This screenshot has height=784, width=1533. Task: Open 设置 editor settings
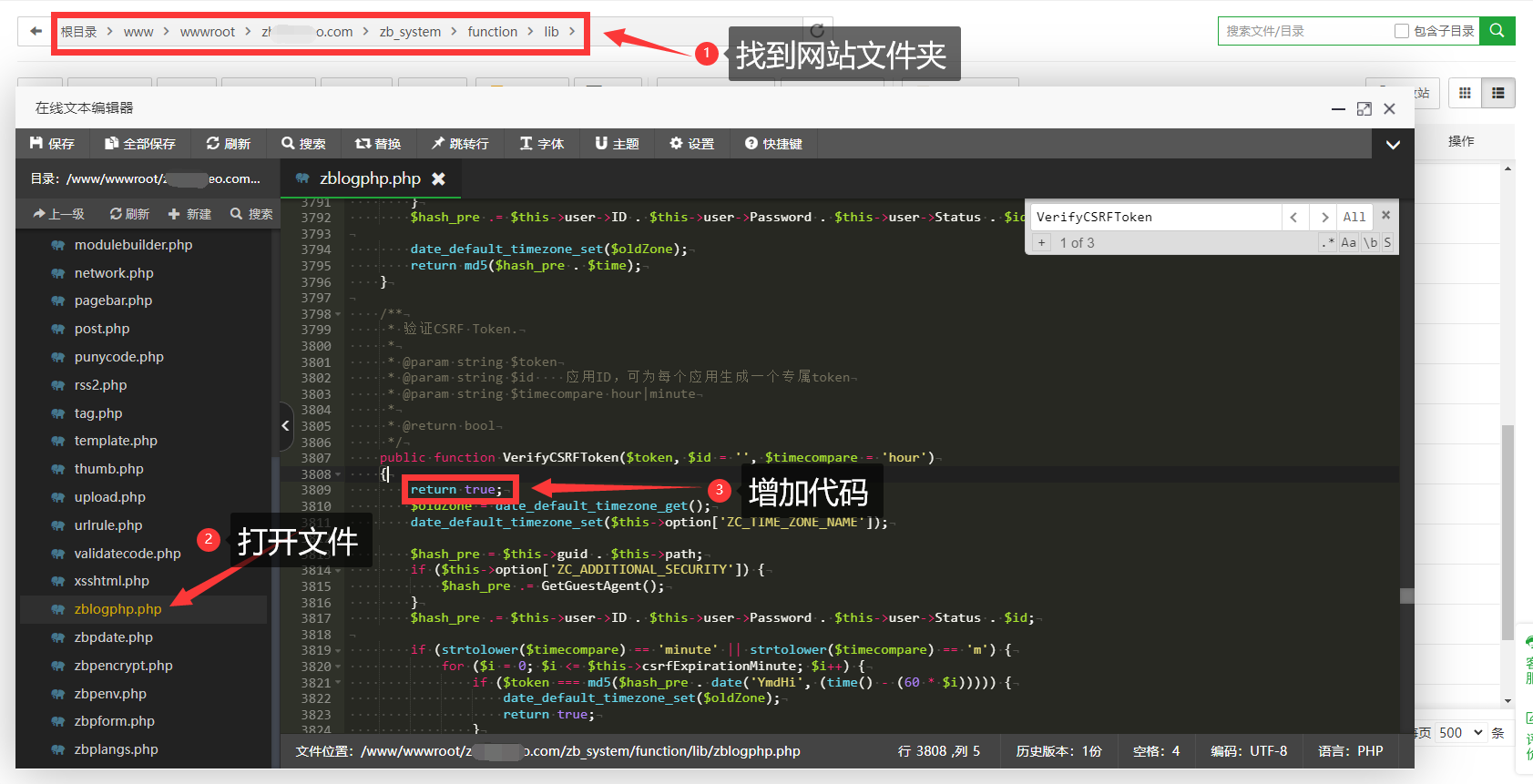(x=692, y=144)
